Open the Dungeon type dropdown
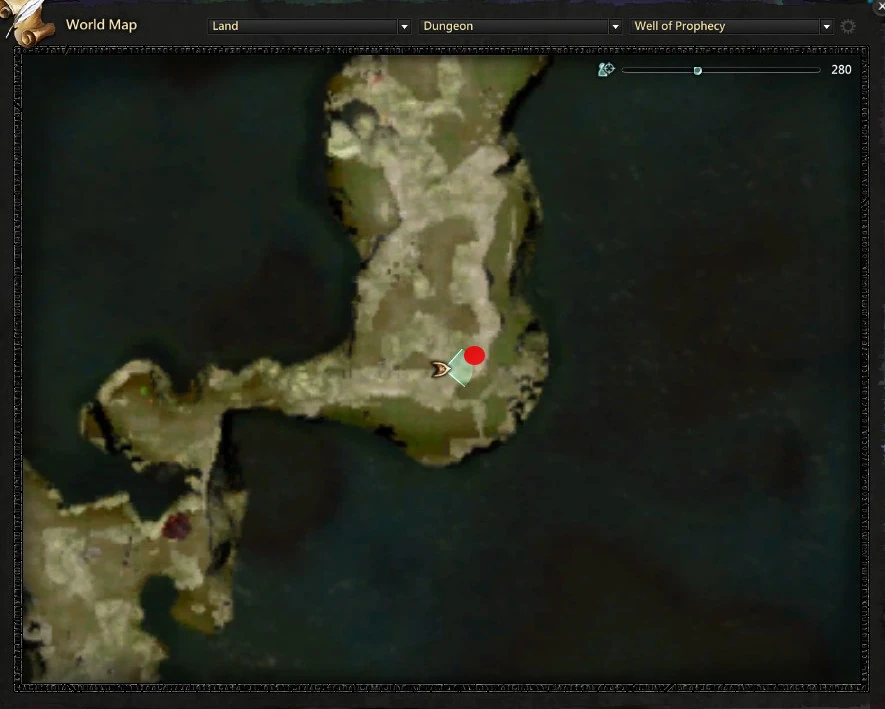Image resolution: width=885 pixels, height=709 pixels. tap(520, 26)
